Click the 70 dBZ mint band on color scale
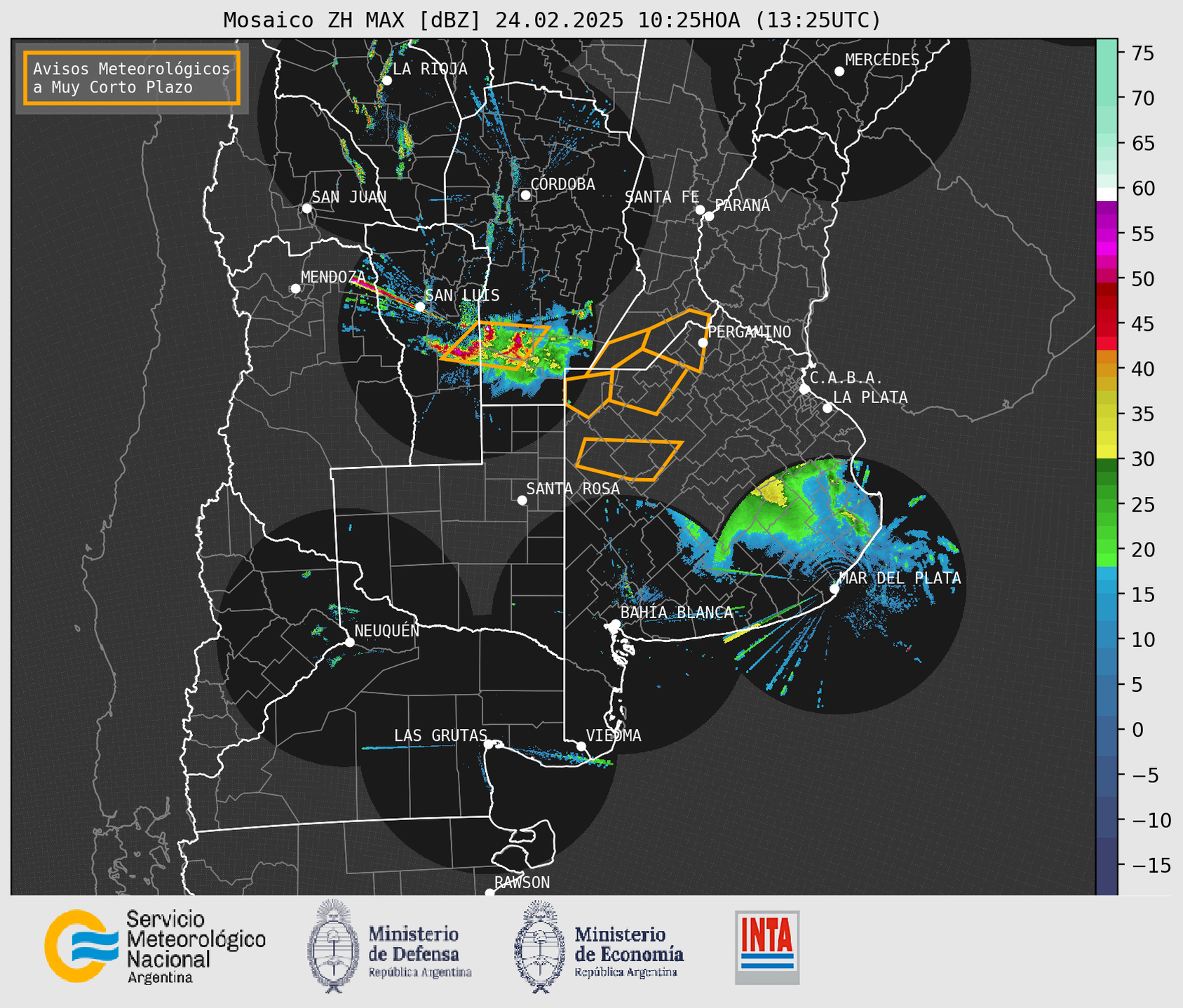The height and width of the screenshot is (1008, 1183). coord(1107,98)
